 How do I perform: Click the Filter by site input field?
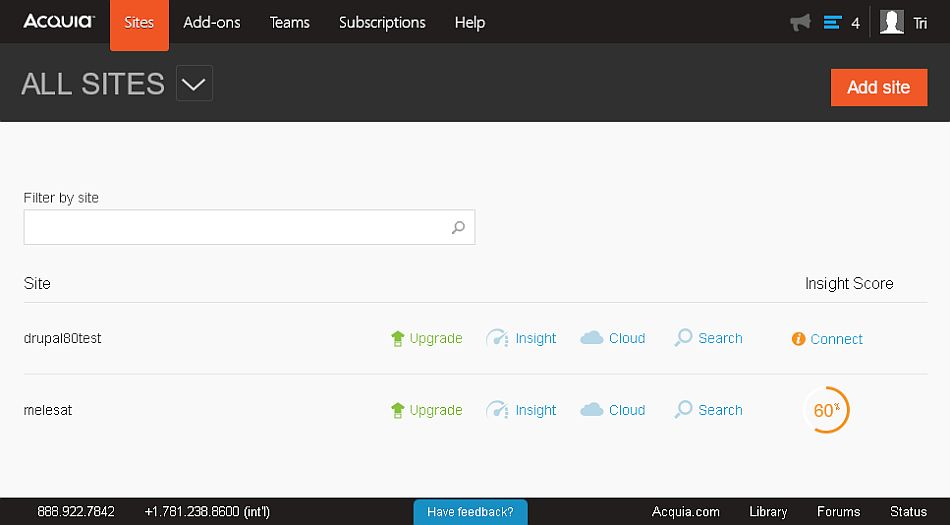pyautogui.click(x=235, y=227)
